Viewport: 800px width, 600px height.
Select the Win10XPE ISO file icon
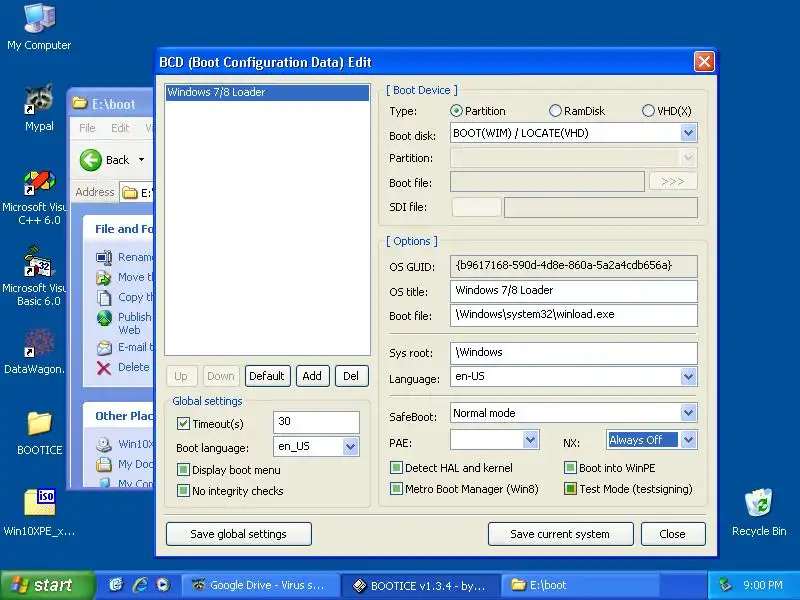pos(39,503)
